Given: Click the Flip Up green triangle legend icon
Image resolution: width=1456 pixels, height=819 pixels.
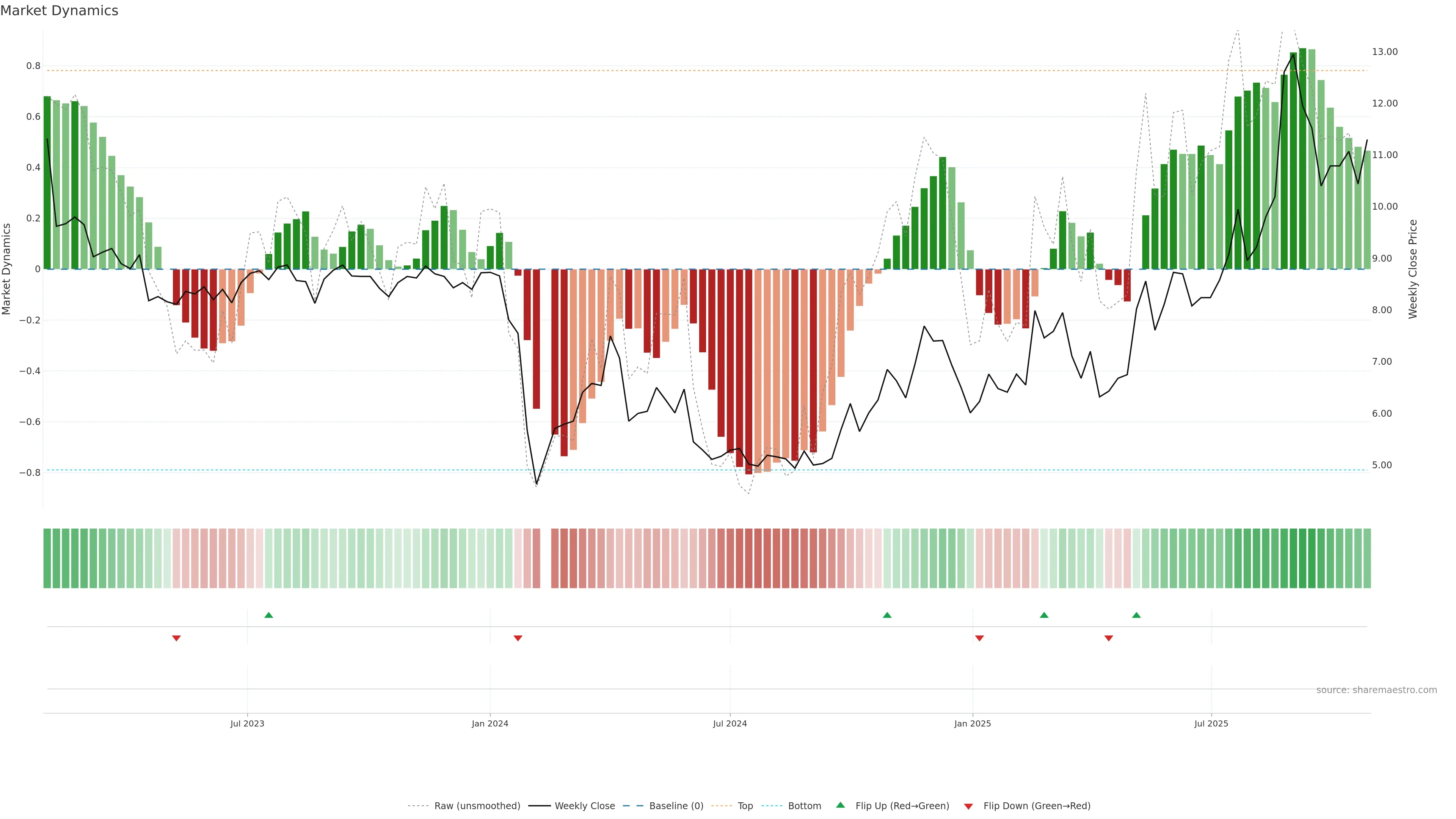Looking at the screenshot, I should (x=841, y=805).
